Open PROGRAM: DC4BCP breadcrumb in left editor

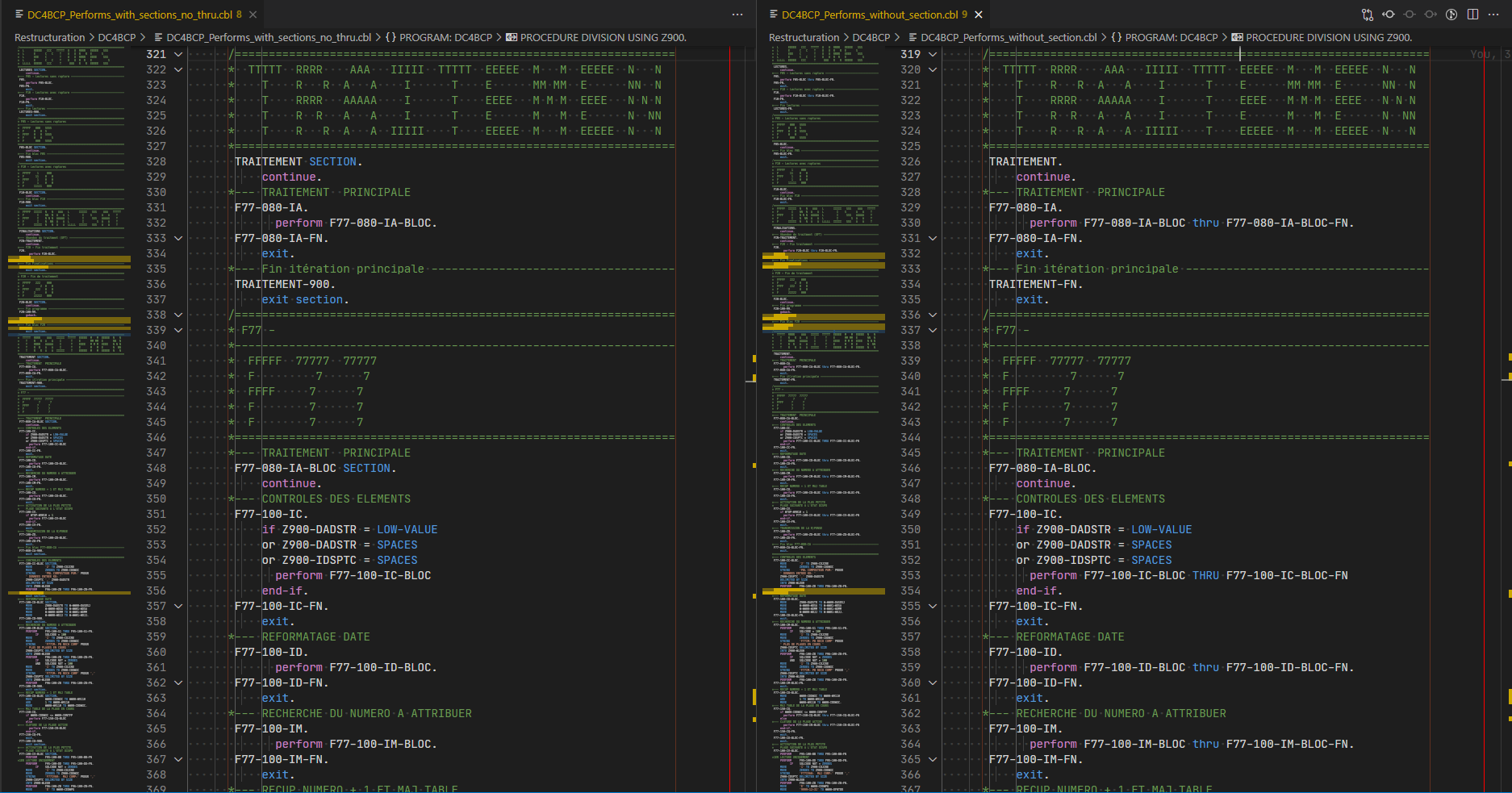click(x=439, y=37)
